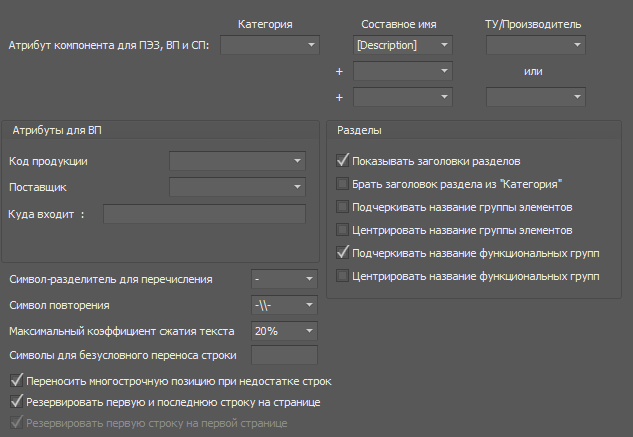
Task: Enable Центрировать название группы элементов
Action: coord(344,230)
